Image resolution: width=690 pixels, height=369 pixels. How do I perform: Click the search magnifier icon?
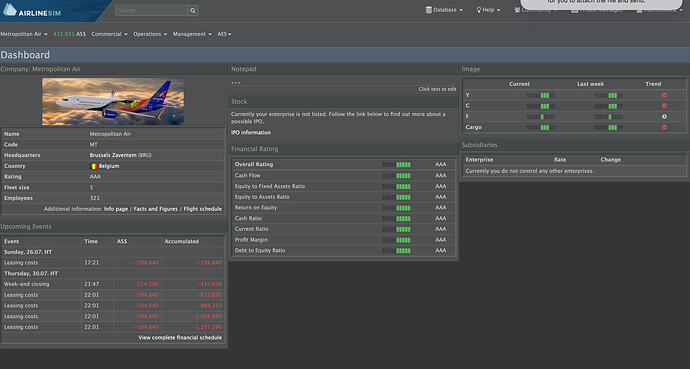pos(193,11)
